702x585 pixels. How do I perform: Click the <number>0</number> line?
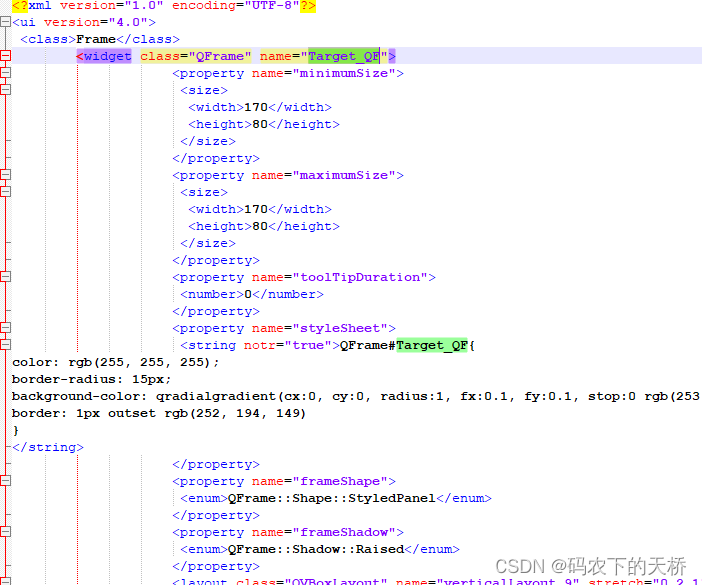(252, 295)
